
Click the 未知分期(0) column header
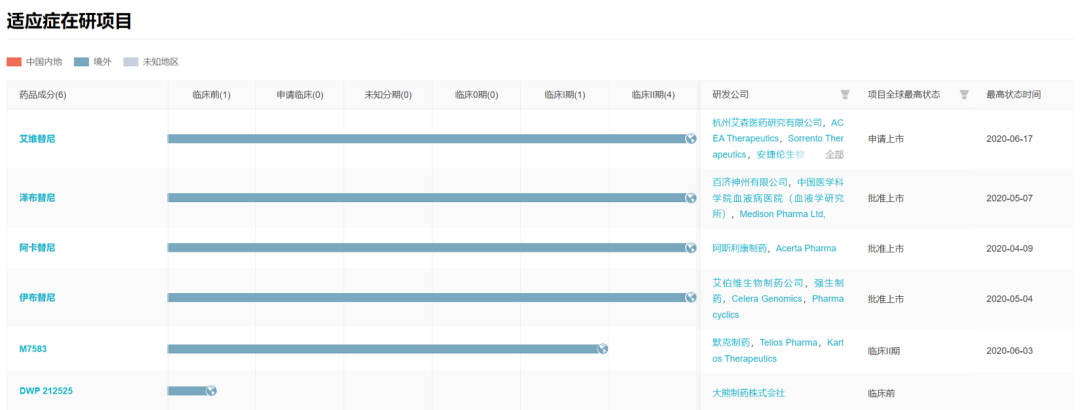coord(388,95)
